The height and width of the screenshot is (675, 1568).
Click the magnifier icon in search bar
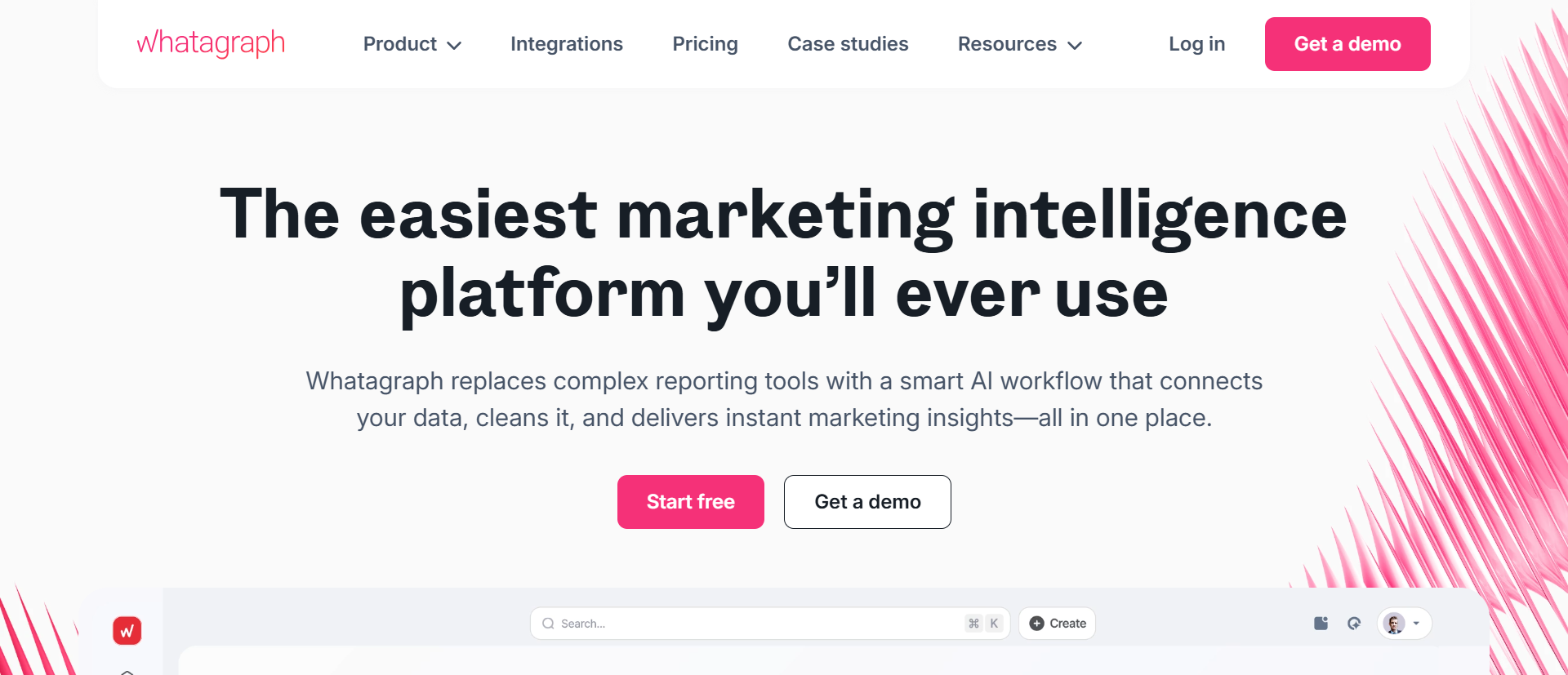[548, 624]
